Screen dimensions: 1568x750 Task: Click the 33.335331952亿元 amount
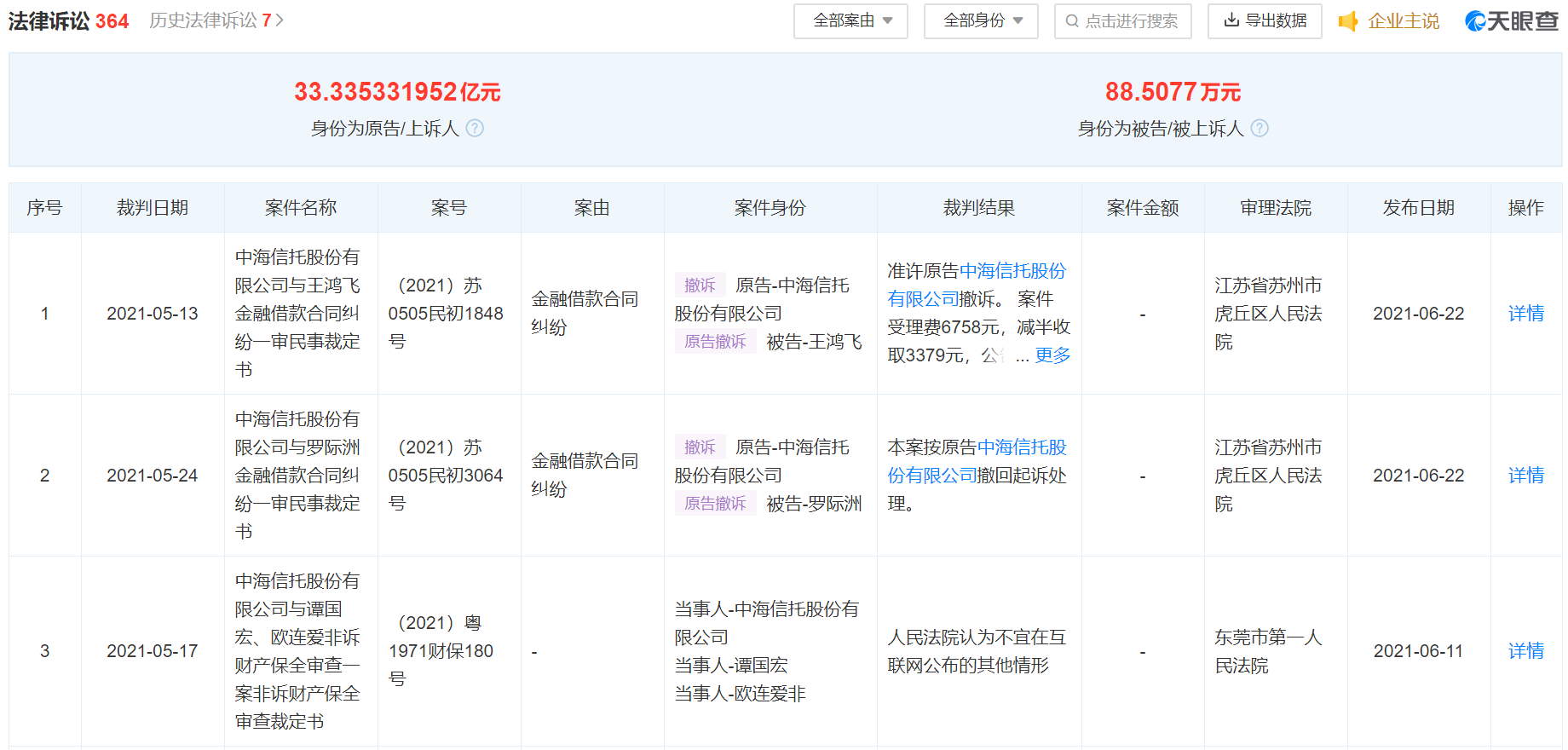tap(397, 92)
